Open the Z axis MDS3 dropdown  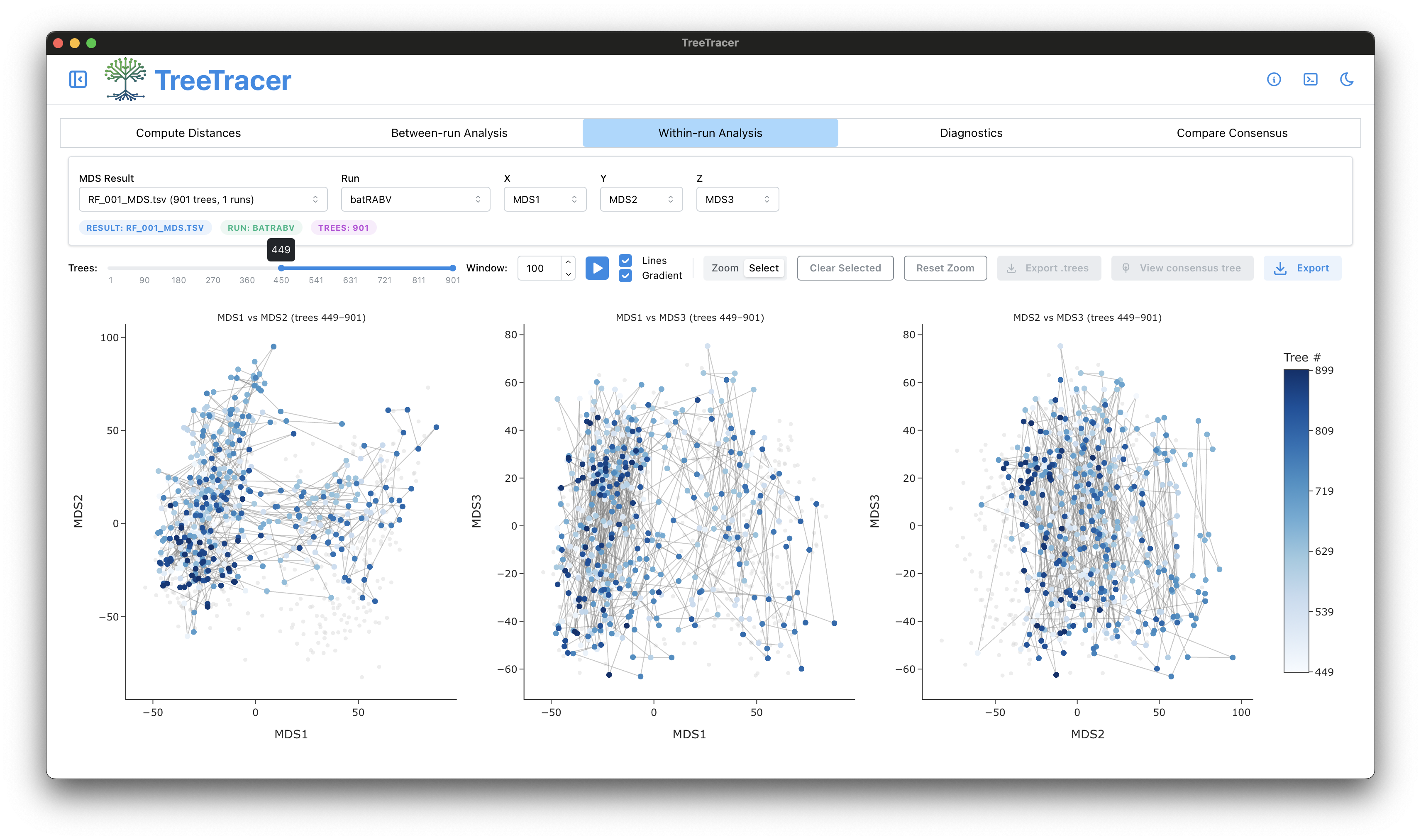click(737, 199)
